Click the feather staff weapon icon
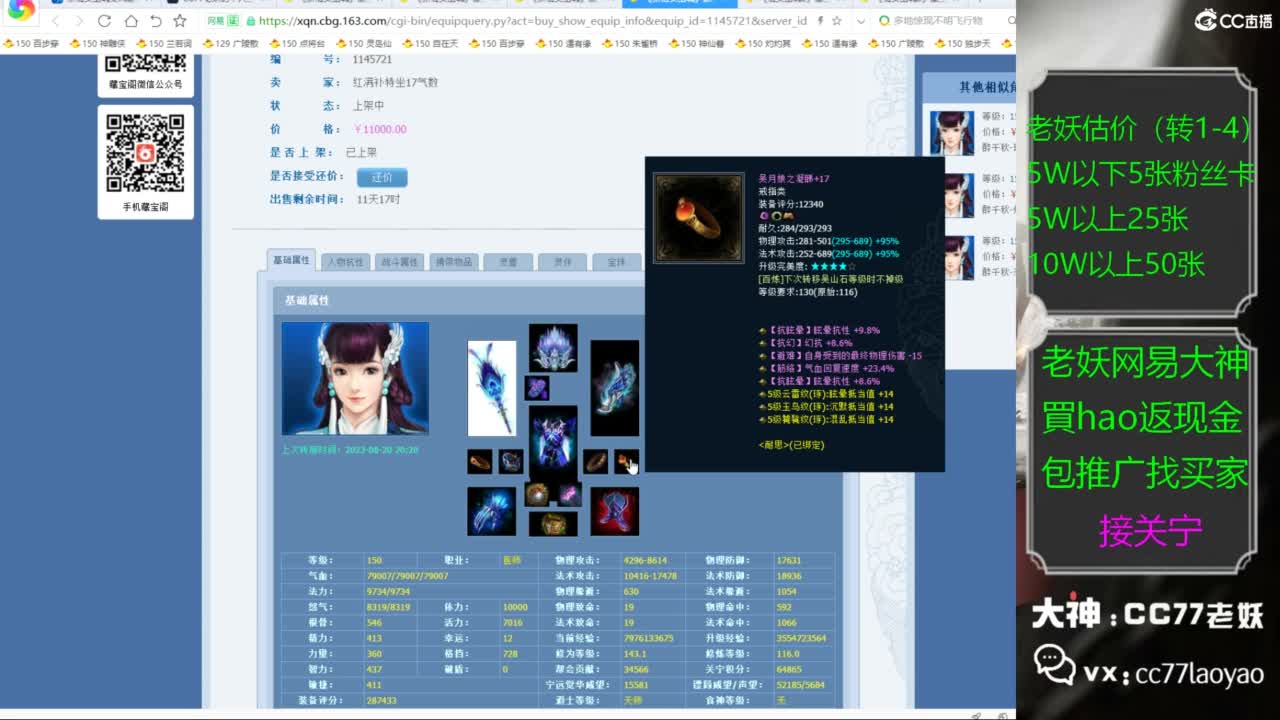This screenshot has height=720, width=1280. (x=492, y=388)
